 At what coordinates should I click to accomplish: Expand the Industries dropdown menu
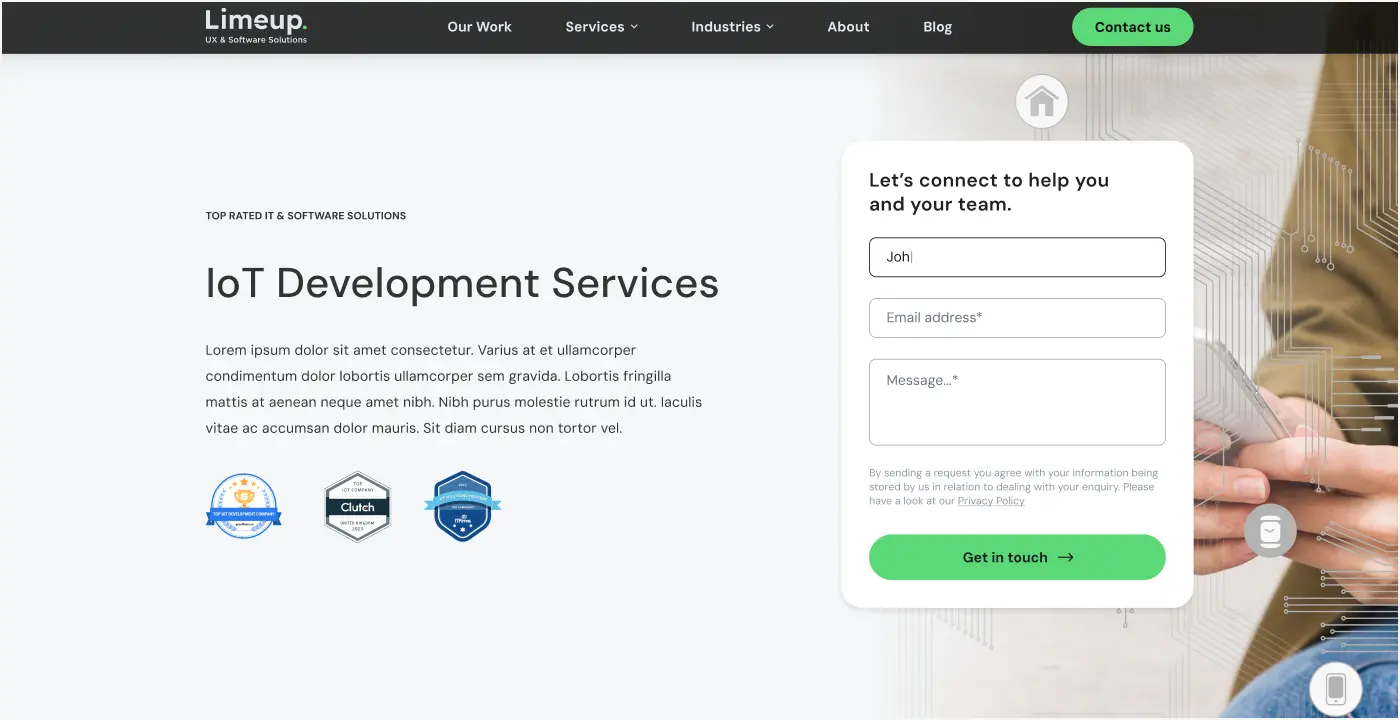732,27
